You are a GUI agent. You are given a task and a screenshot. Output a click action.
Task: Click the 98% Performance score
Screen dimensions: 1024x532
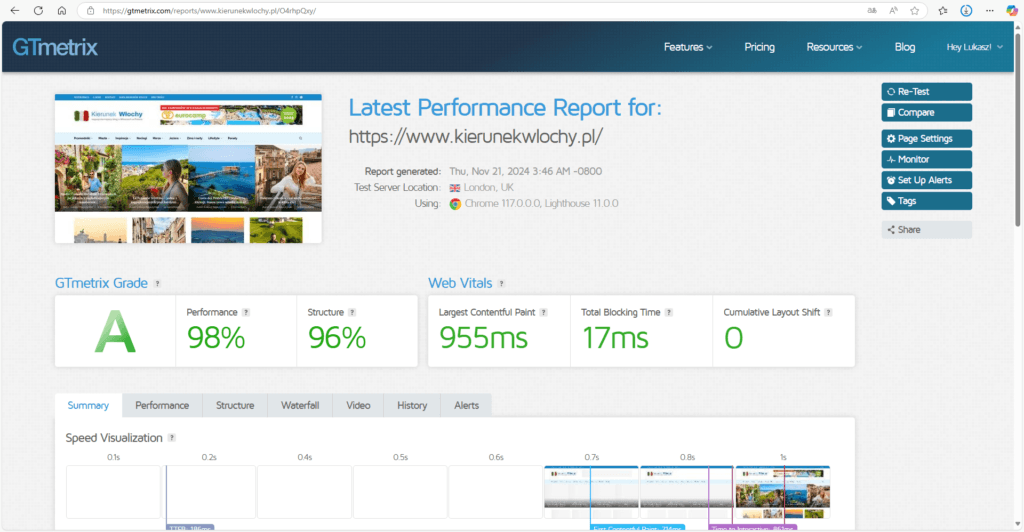(216, 338)
